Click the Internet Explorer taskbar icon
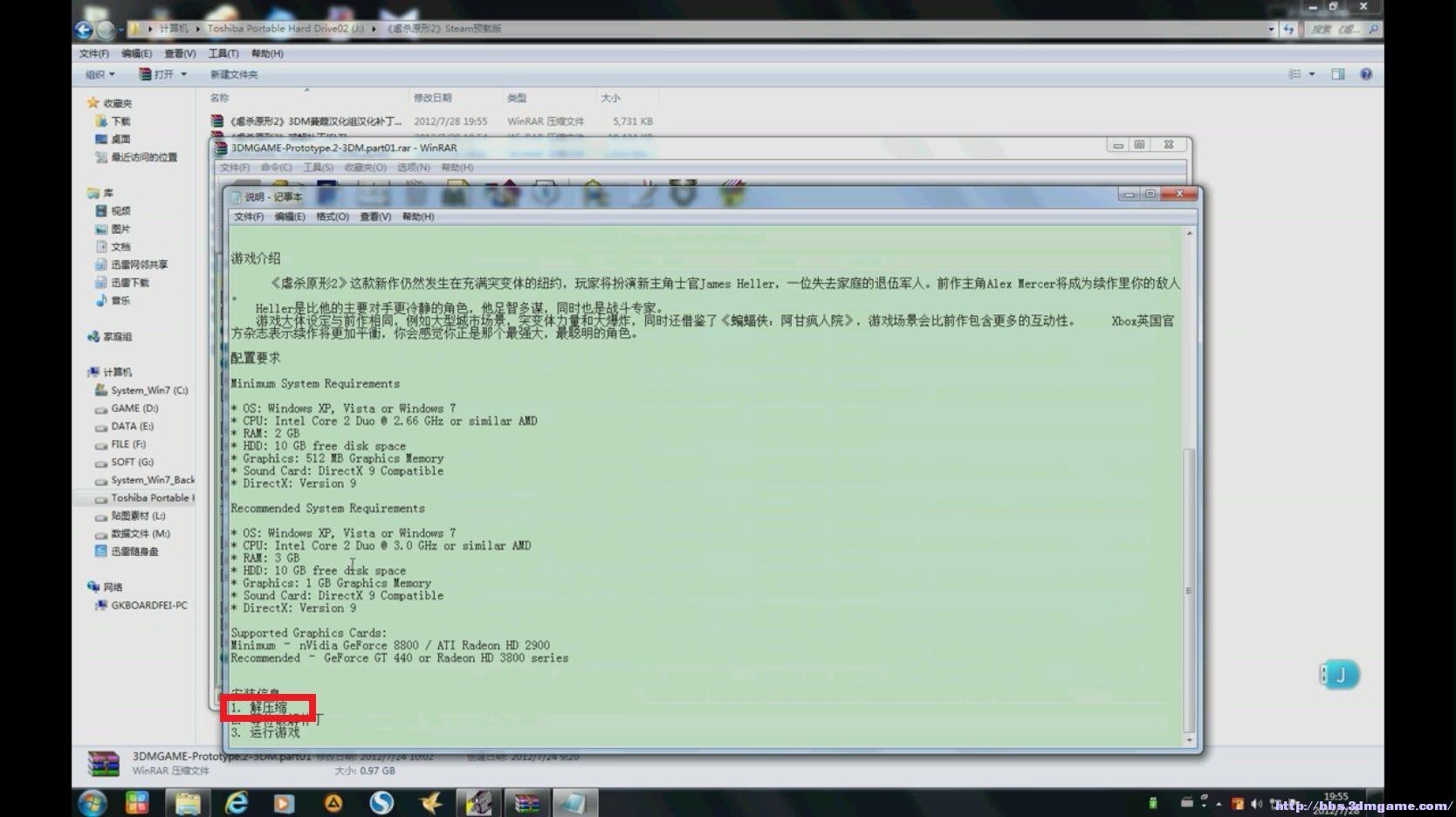Screen dimensions: 1456x817 tap(237, 803)
